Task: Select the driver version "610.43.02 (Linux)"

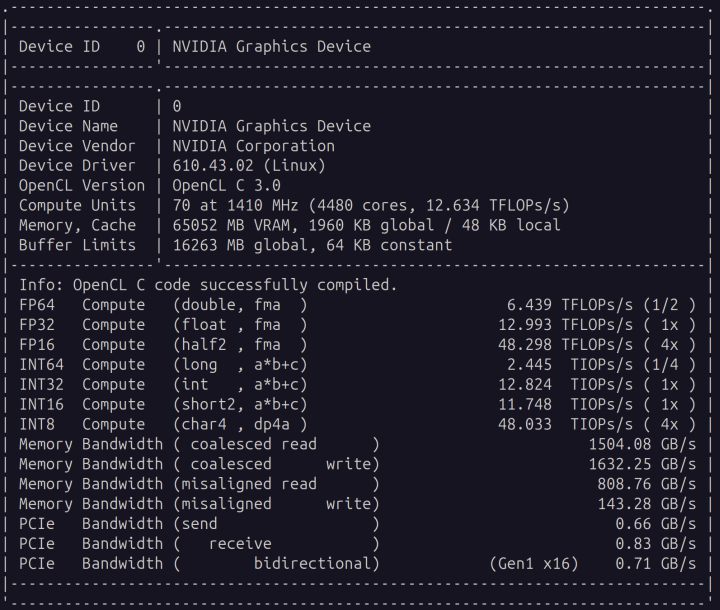Action: click(x=249, y=165)
